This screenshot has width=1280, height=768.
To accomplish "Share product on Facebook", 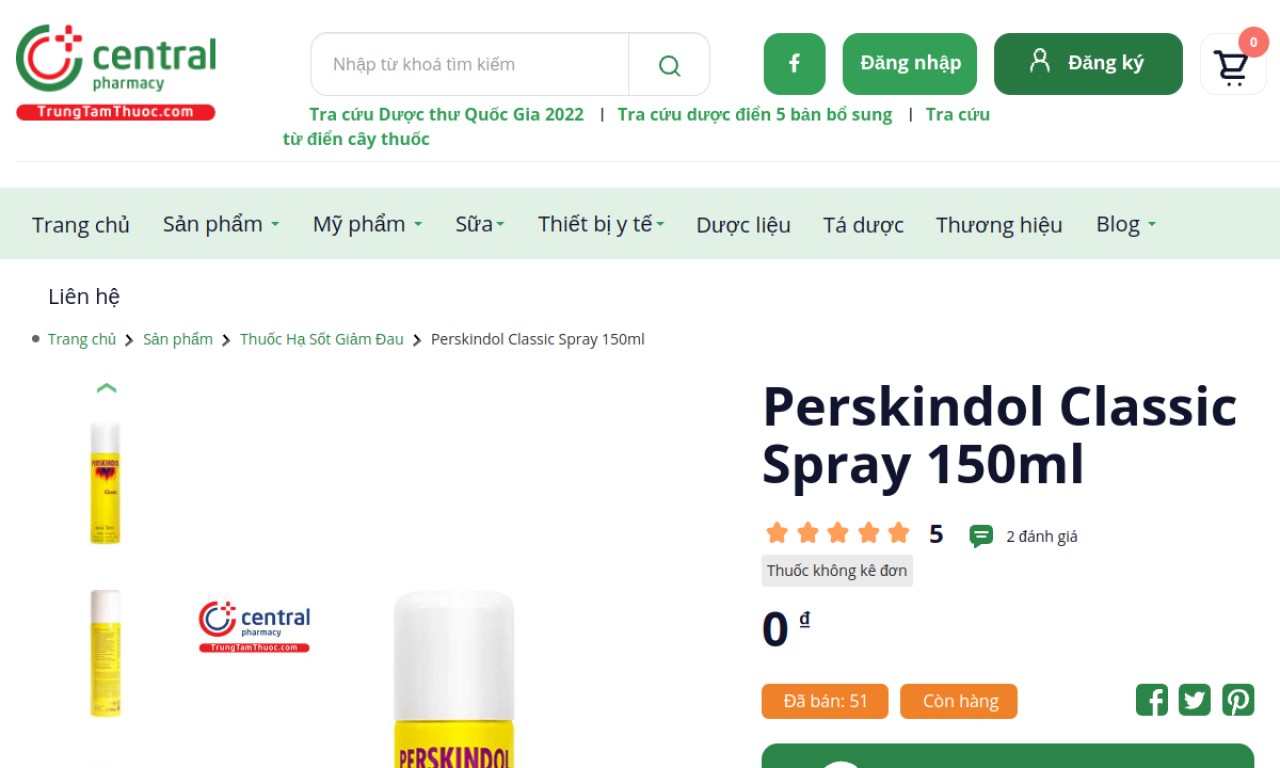I will coord(1152,700).
